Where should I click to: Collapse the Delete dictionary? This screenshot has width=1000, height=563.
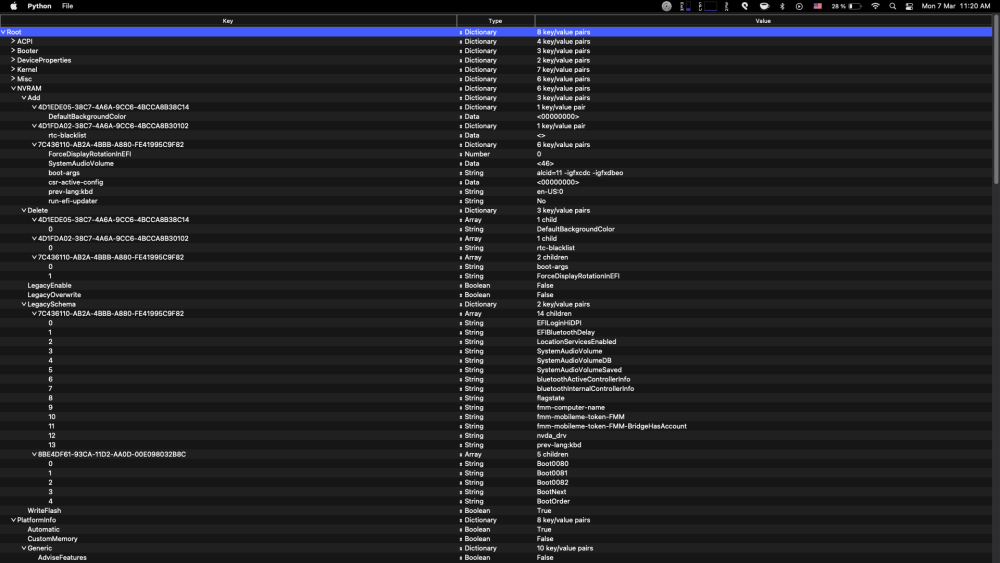click(24, 210)
